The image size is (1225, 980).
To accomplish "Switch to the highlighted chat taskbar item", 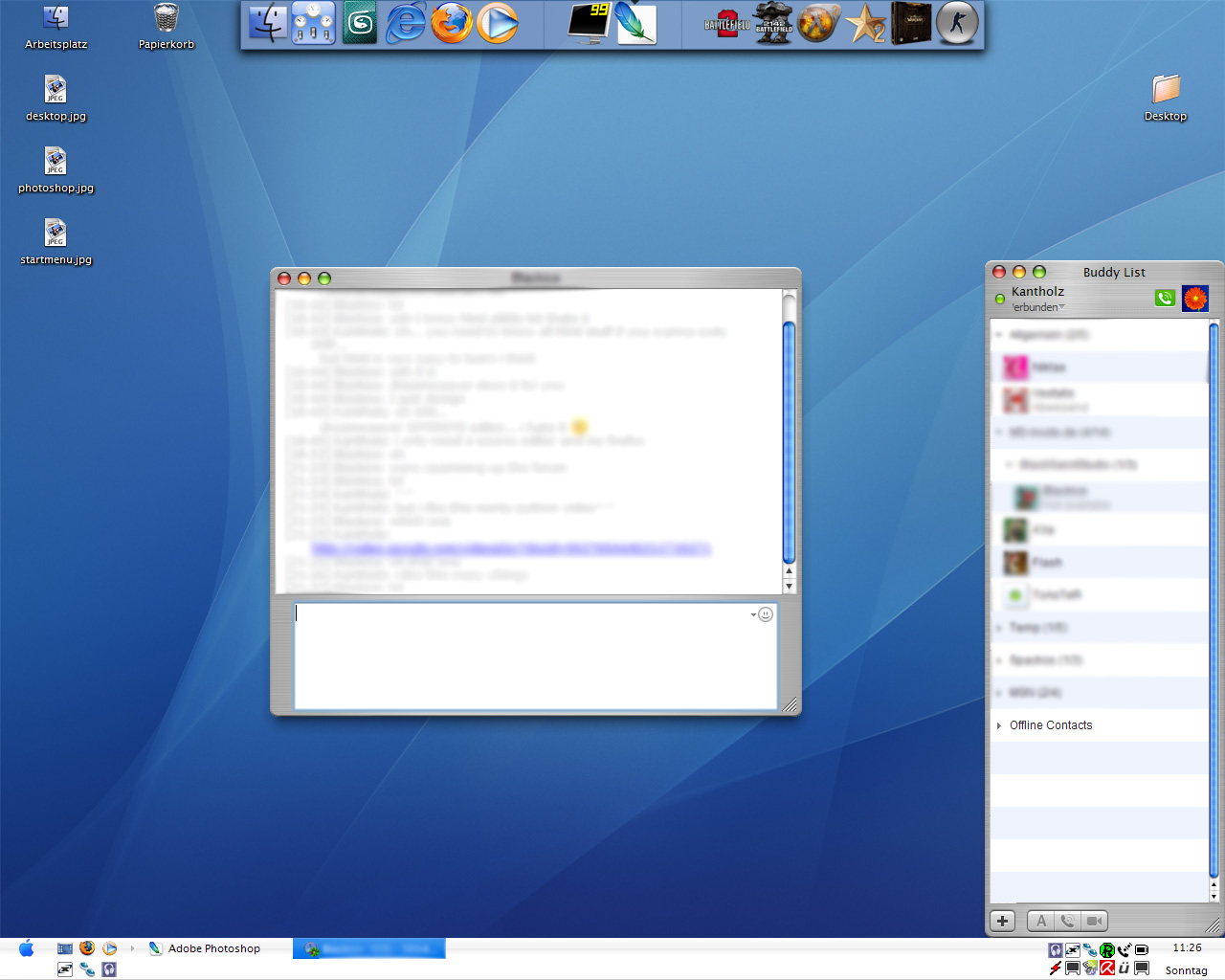I will pos(368,948).
